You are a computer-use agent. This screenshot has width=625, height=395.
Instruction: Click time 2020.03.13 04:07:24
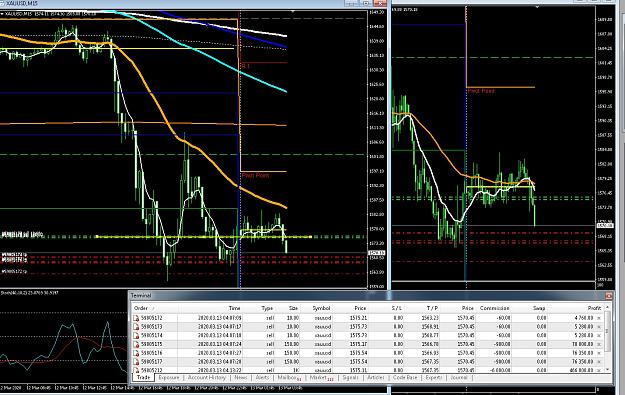[x=220, y=344]
